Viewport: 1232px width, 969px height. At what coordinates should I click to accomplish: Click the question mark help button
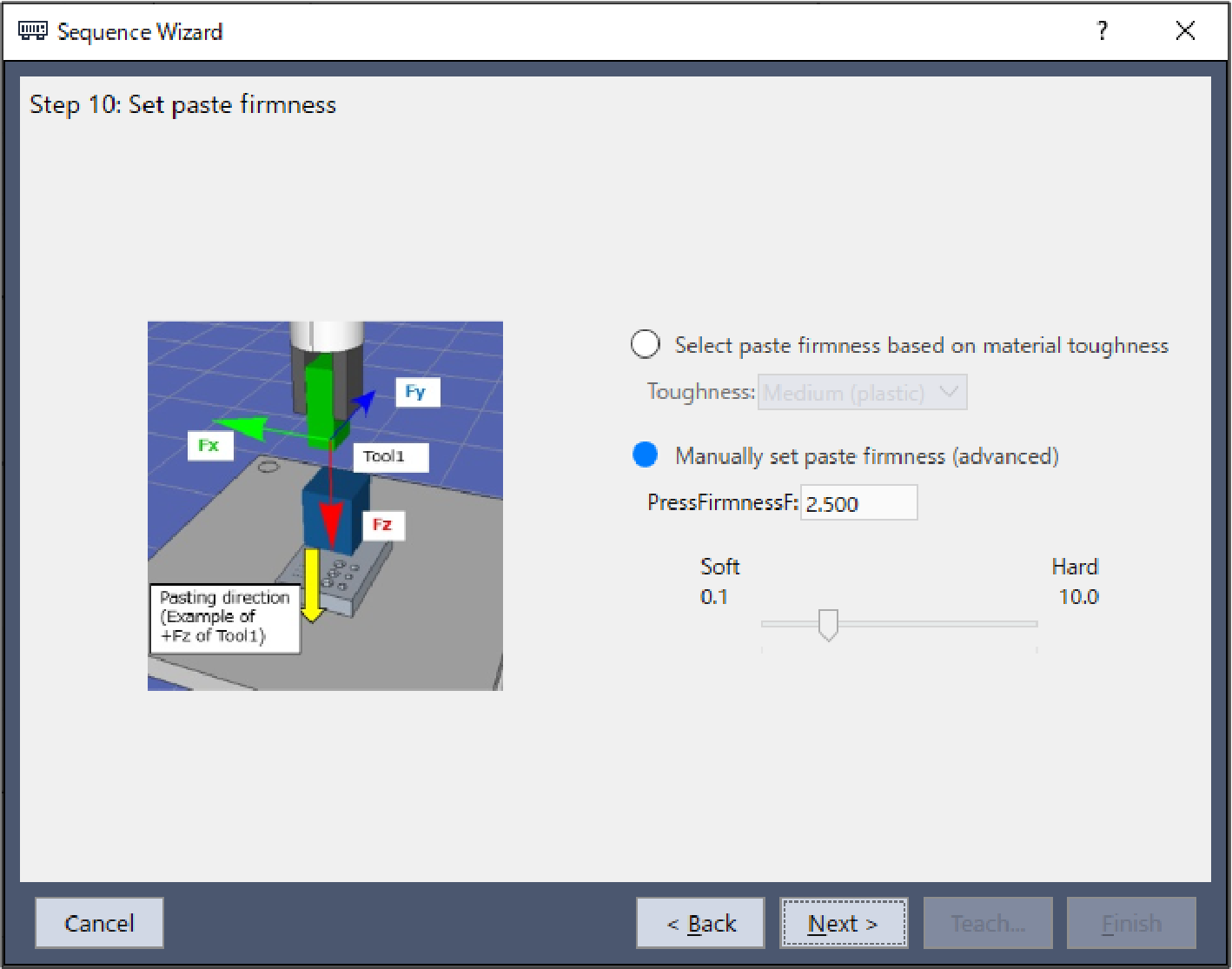coord(1102,31)
